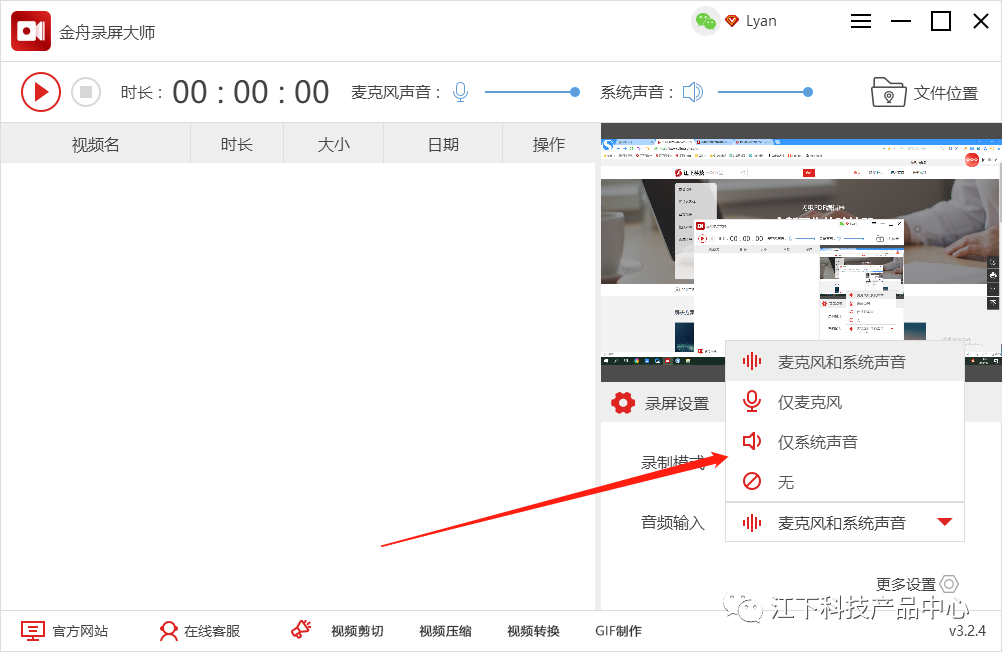Close the recorder window
Viewport: 1002px width, 652px height.
tap(981, 21)
